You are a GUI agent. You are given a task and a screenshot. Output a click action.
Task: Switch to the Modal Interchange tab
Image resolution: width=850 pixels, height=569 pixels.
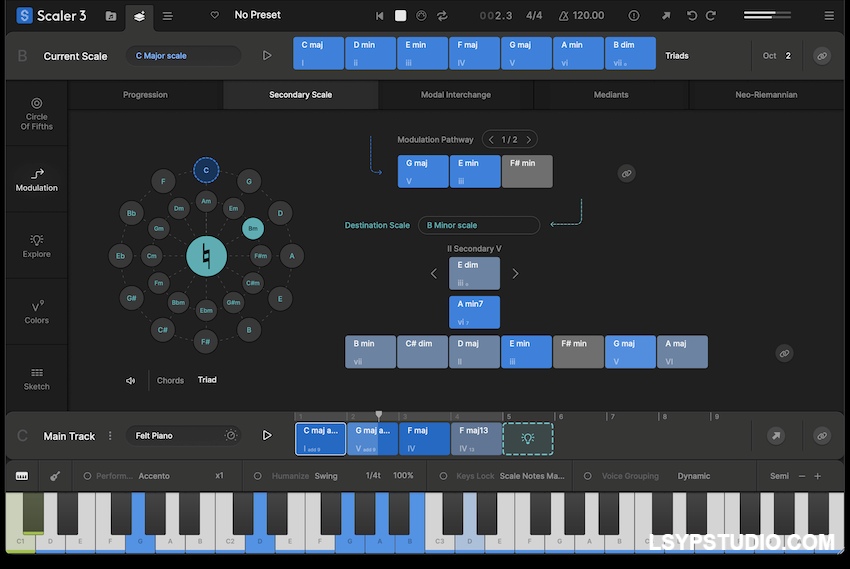(456, 95)
